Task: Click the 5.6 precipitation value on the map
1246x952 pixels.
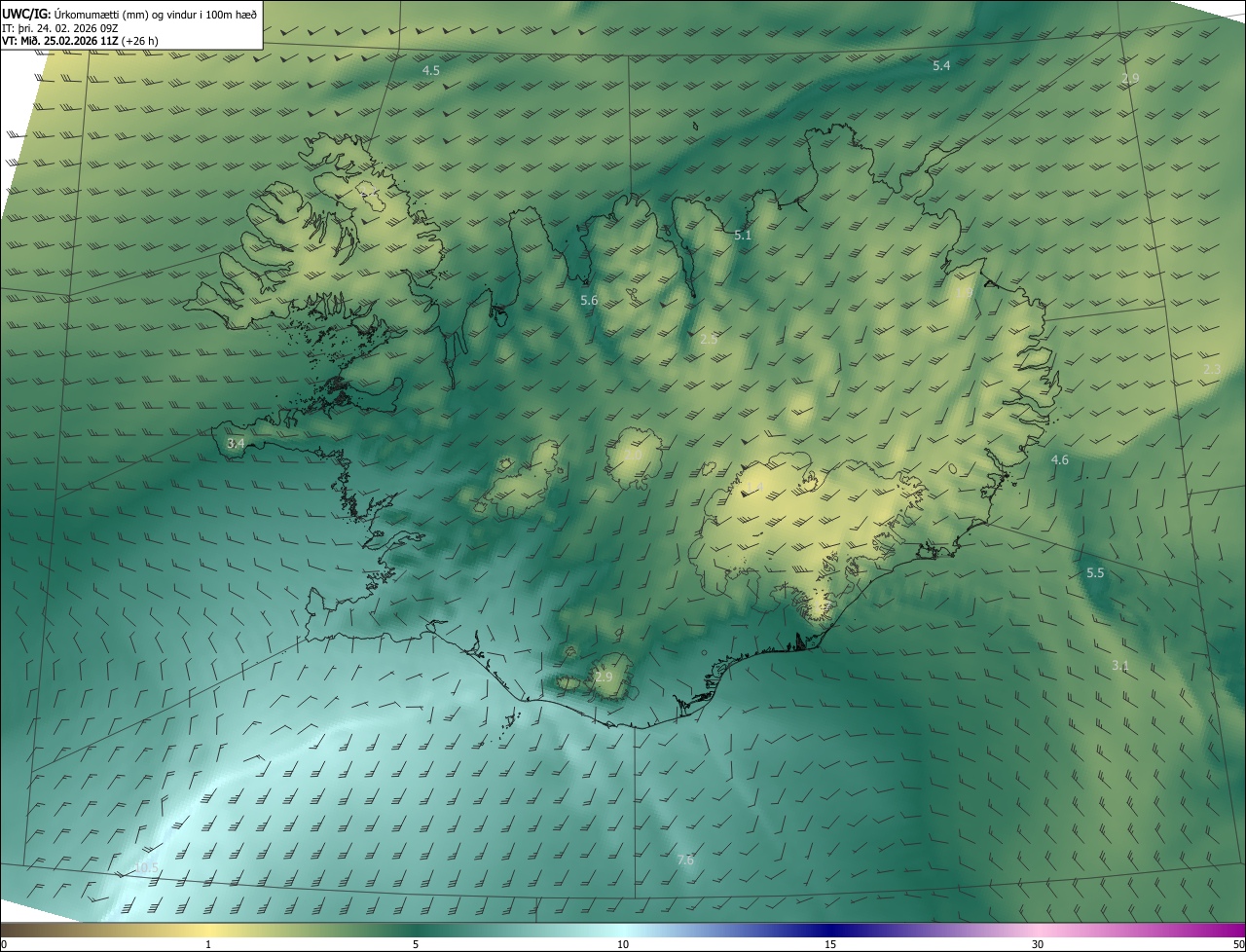Action: [589, 301]
